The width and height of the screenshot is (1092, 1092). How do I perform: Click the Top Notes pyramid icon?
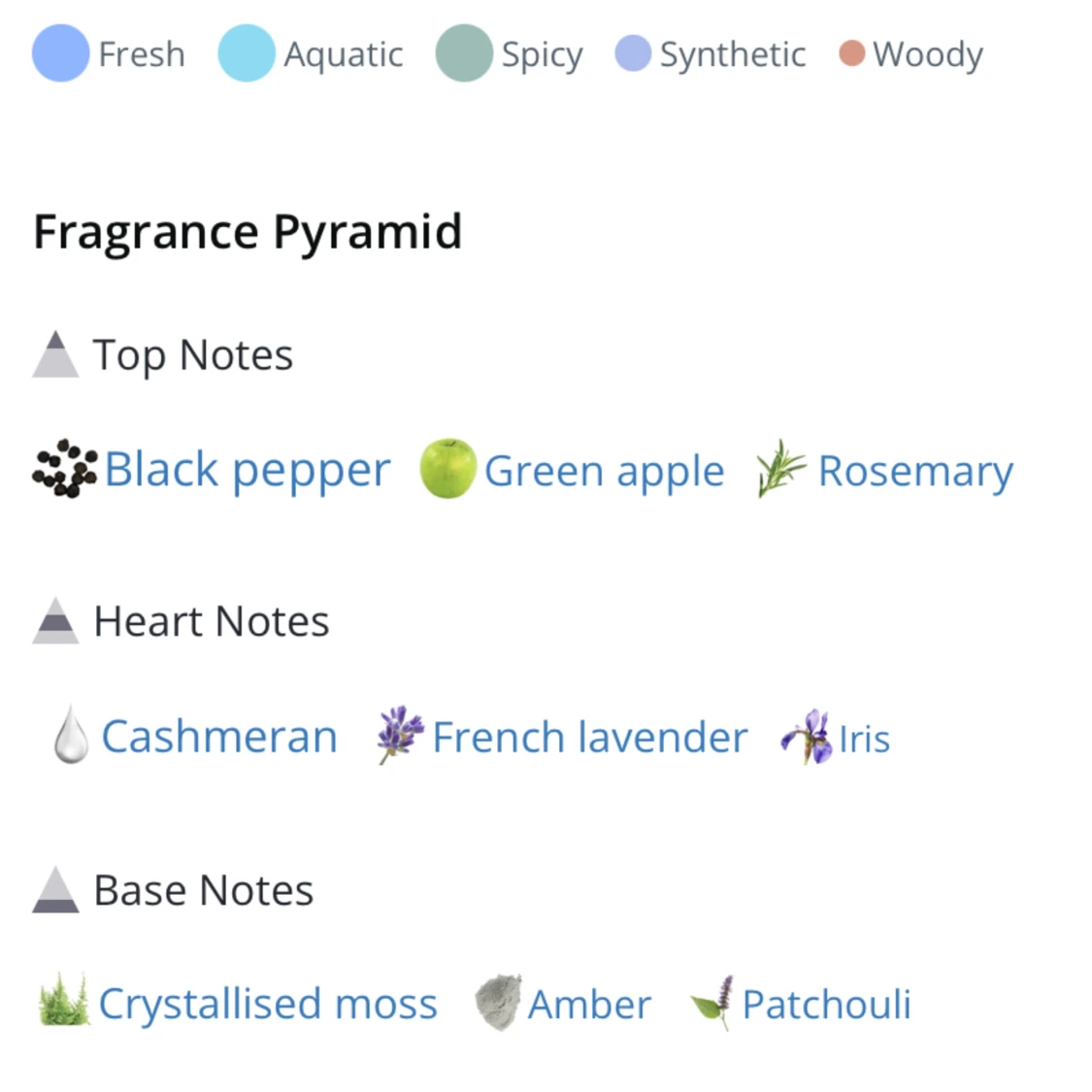click(55, 354)
